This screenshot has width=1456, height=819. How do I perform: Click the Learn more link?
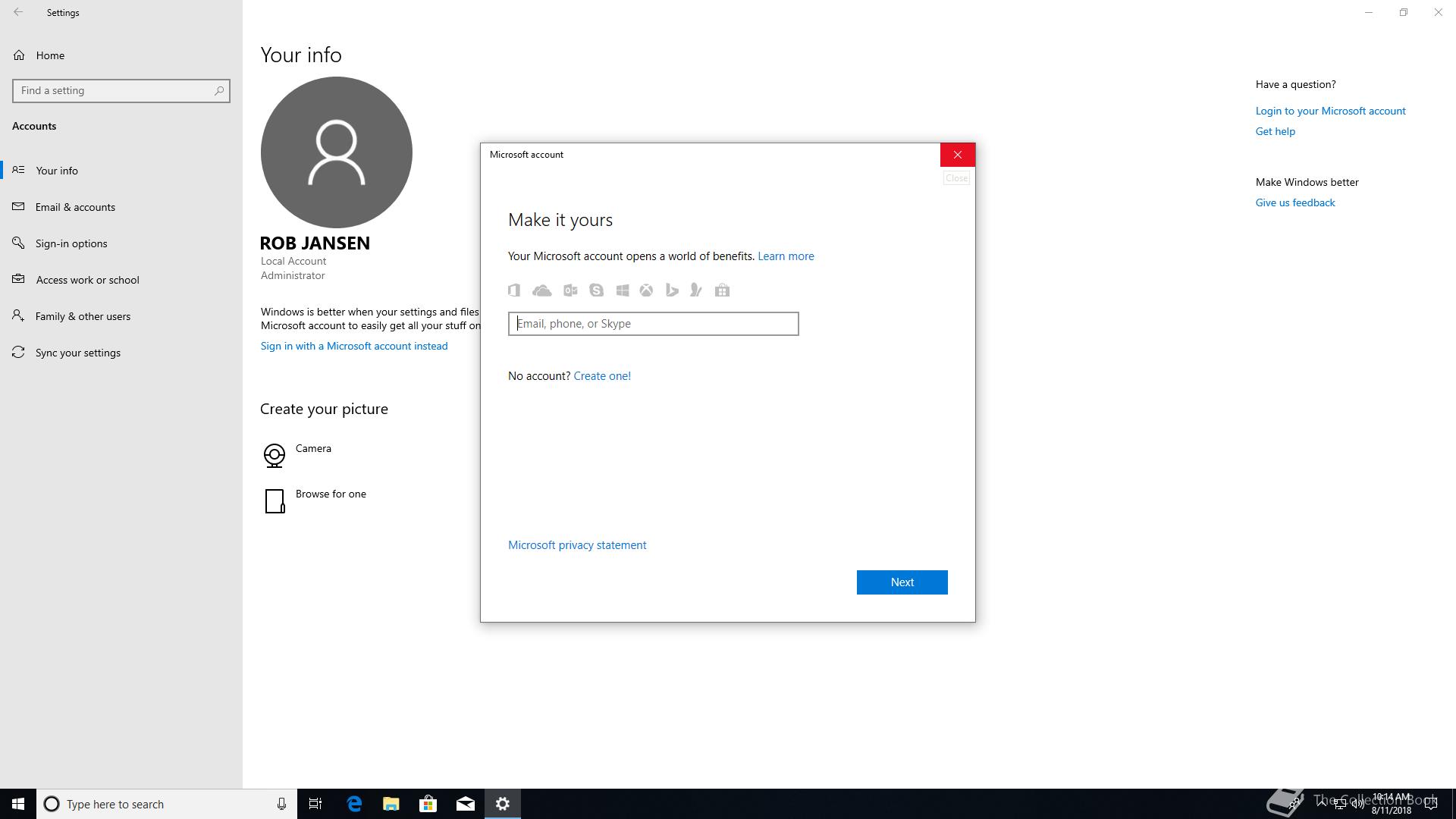(786, 256)
